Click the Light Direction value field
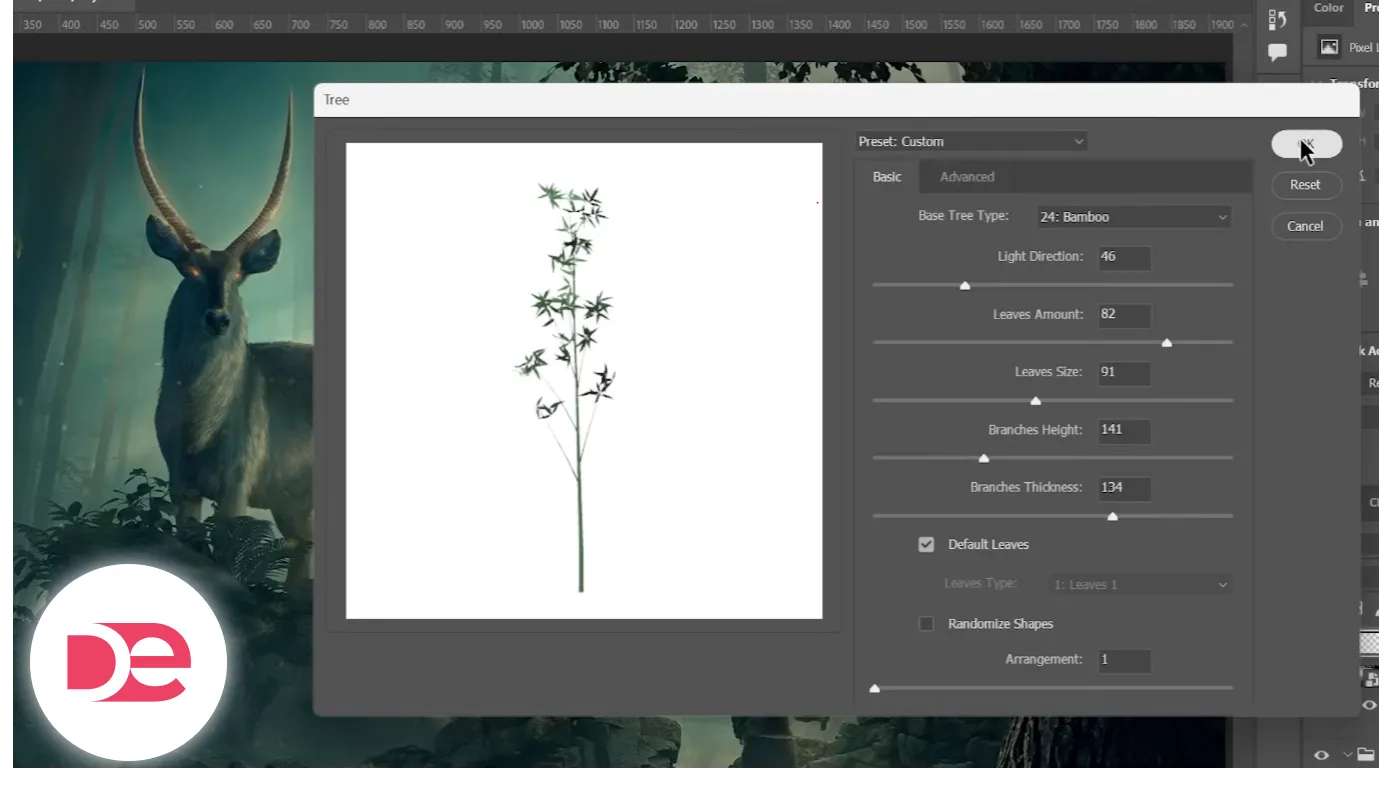Viewport: 1379px width, 791px height. pos(1124,257)
